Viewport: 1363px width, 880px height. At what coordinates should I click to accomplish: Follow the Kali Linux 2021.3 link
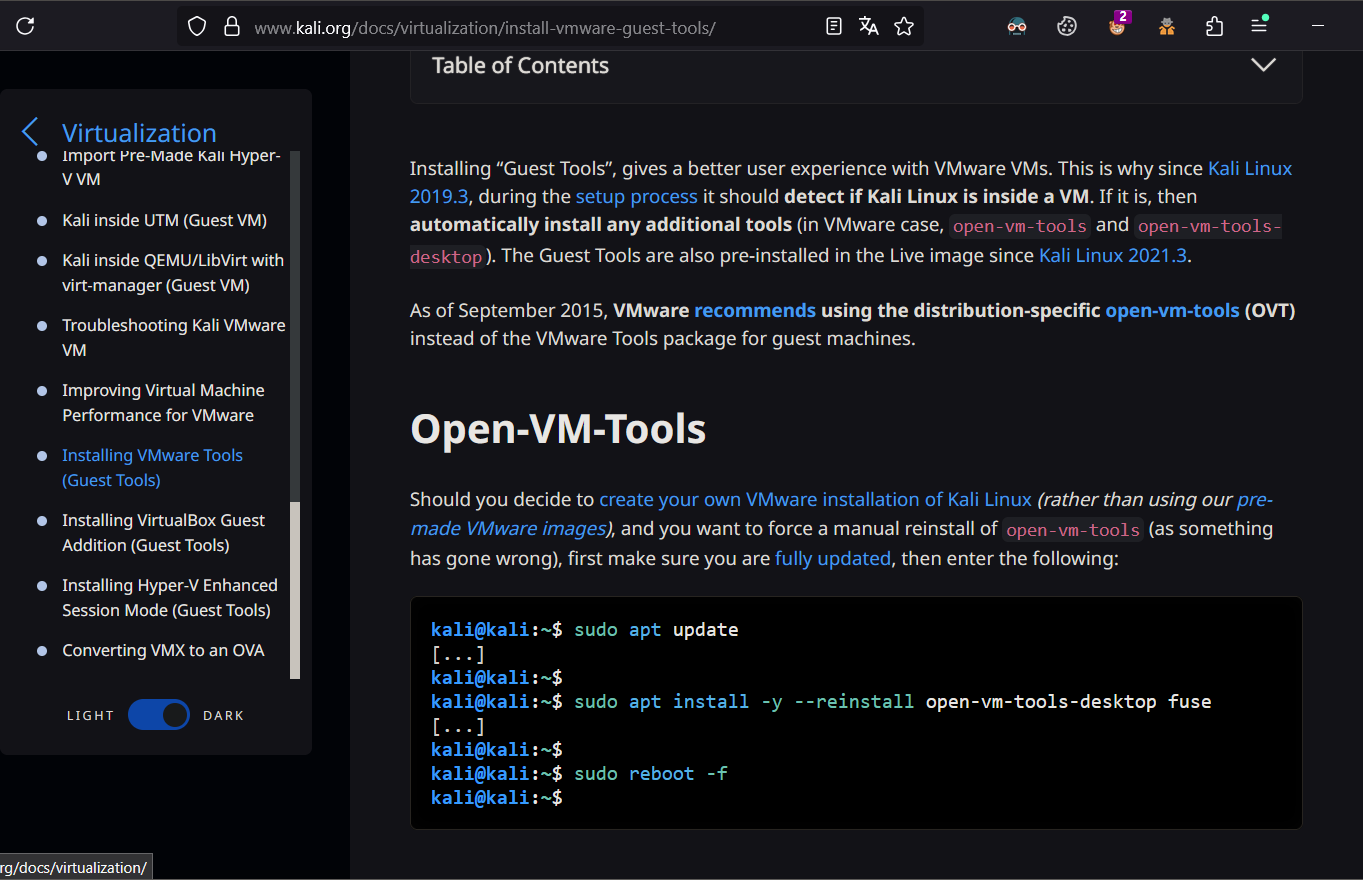[x=1112, y=255]
